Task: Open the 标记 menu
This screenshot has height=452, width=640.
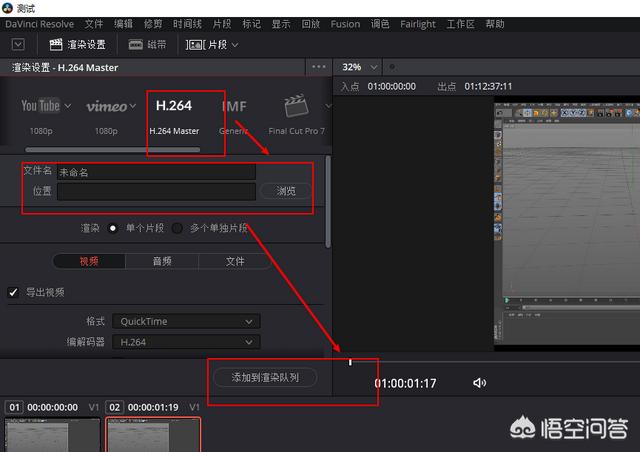Action: 251,24
